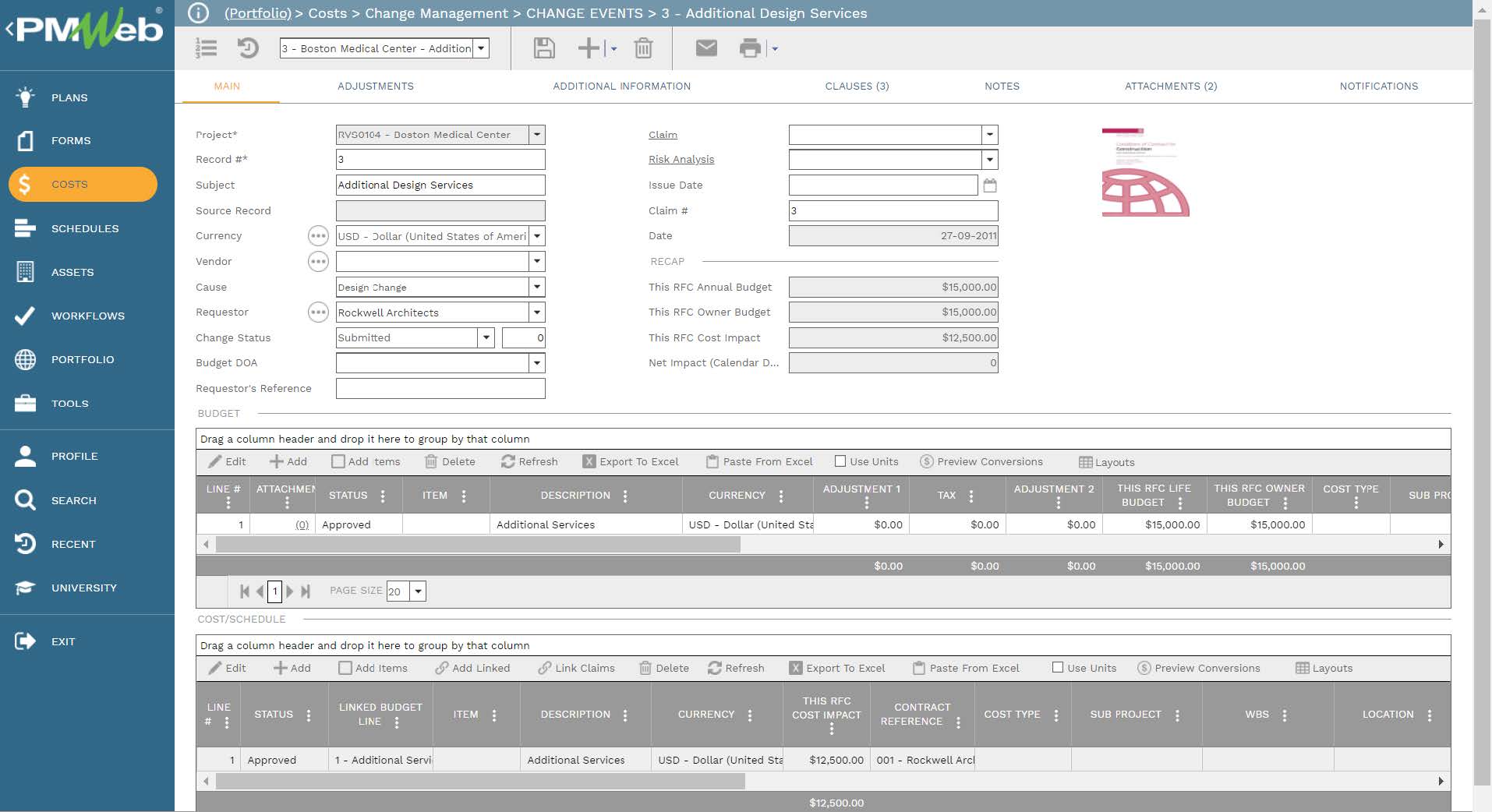This screenshot has height=812, width=1492.
Task: Click the record list view icon
Action: tap(206, 48)
